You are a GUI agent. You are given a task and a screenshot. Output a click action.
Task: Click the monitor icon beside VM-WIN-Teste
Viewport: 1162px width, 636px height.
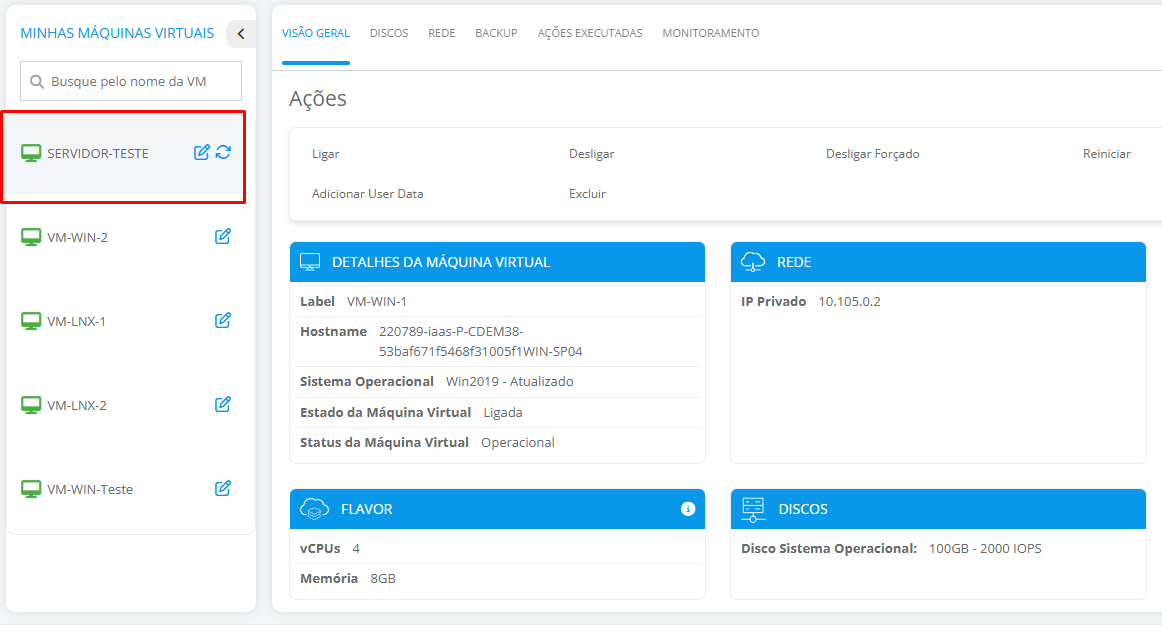[31, 489]
